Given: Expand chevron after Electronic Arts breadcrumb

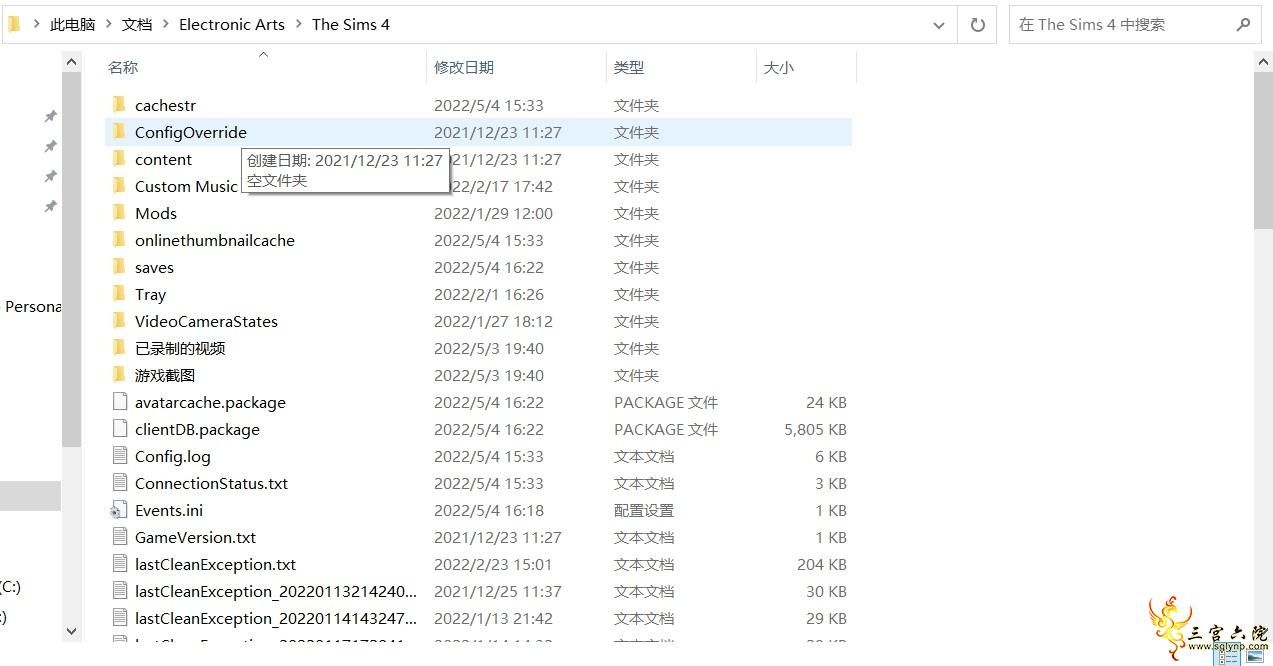Looking at the screenshot, I should [298, 24].
